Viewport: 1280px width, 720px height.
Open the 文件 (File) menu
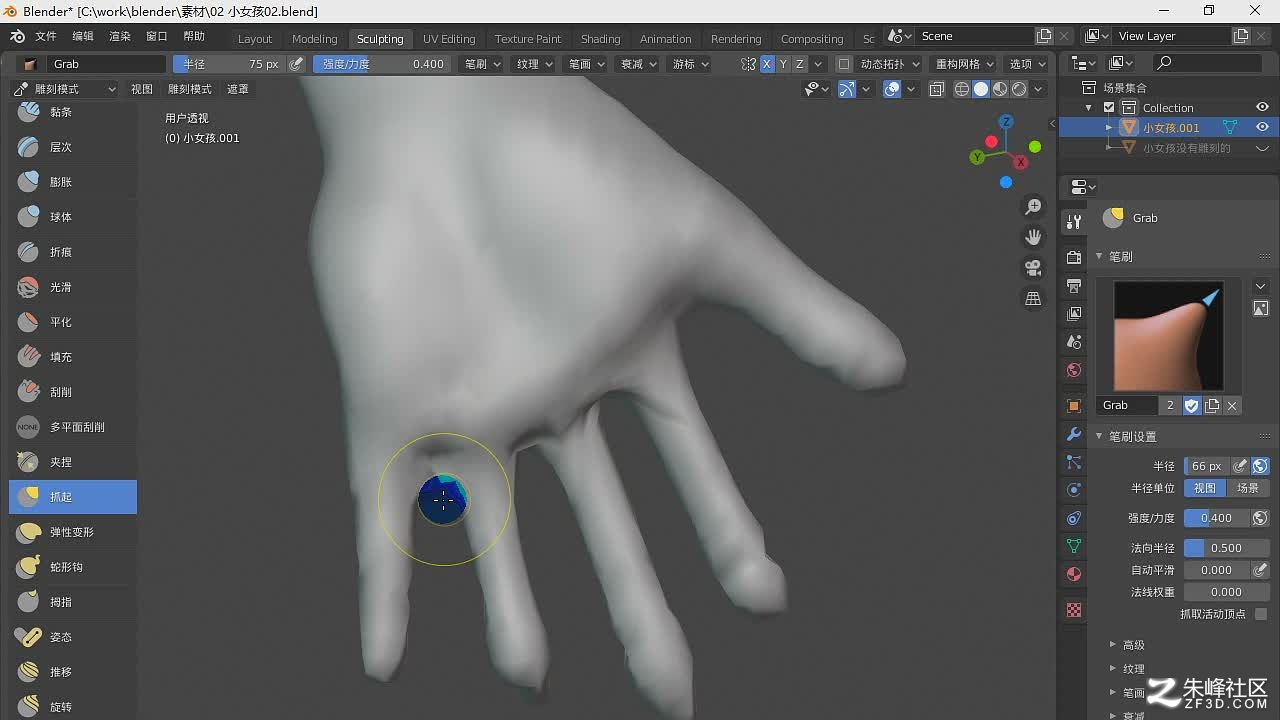(46, 36)
